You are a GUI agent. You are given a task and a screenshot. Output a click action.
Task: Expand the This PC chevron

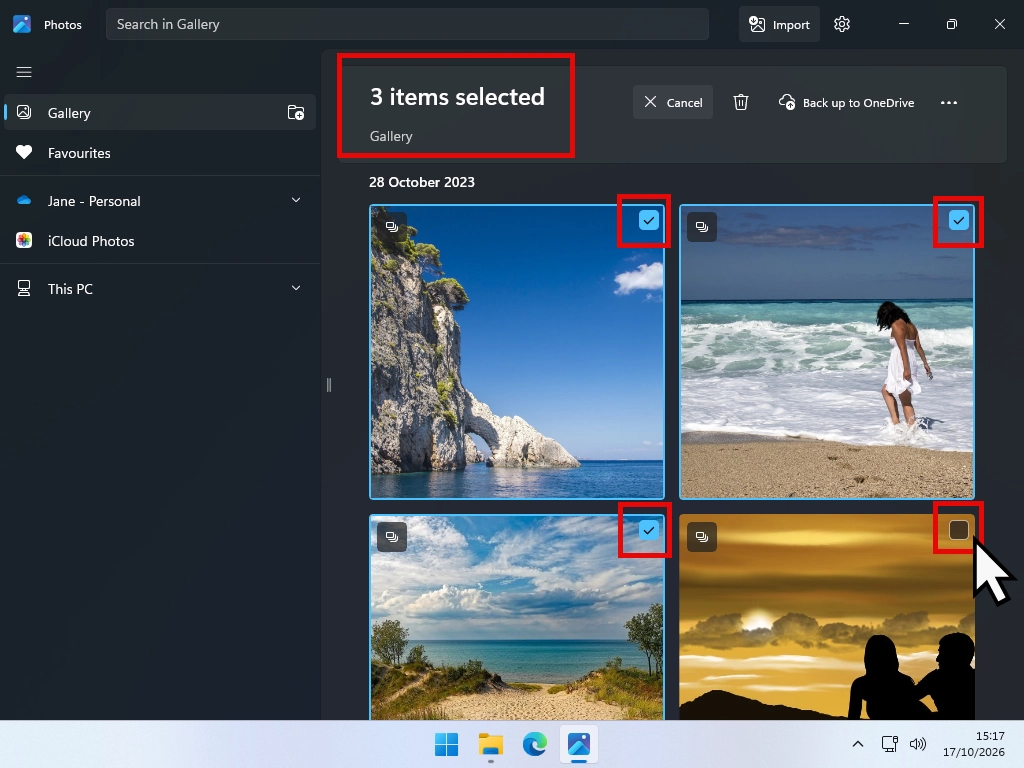click(296, 288)
